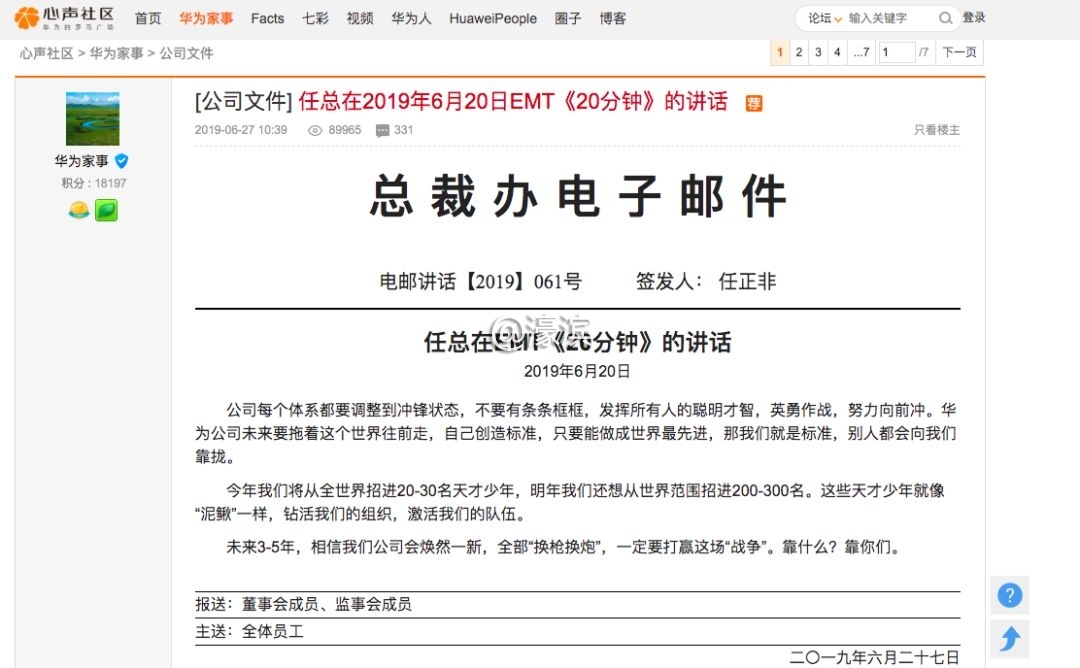Click the comment bubble reply icon
The height and width of the screenshot is (668, 1080).
click(382, 130)
